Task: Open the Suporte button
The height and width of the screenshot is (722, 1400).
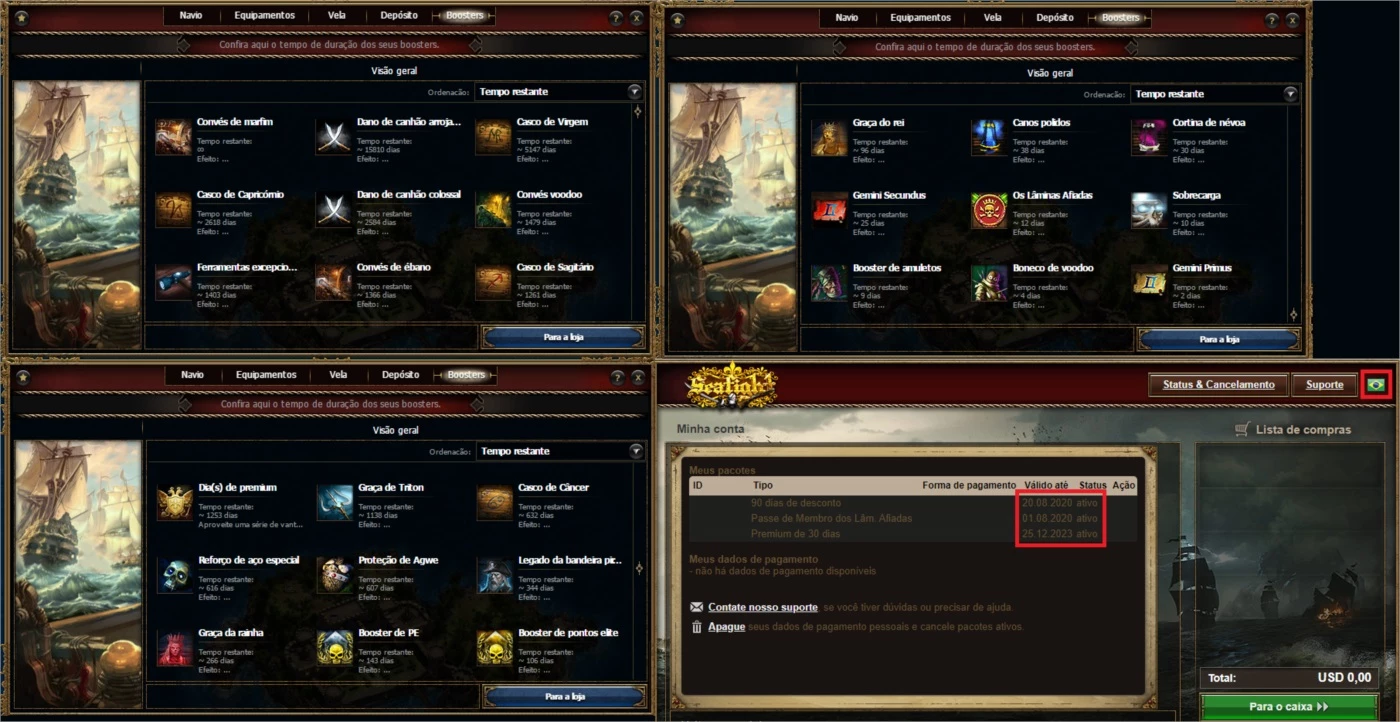Action: pos(1324,385)
